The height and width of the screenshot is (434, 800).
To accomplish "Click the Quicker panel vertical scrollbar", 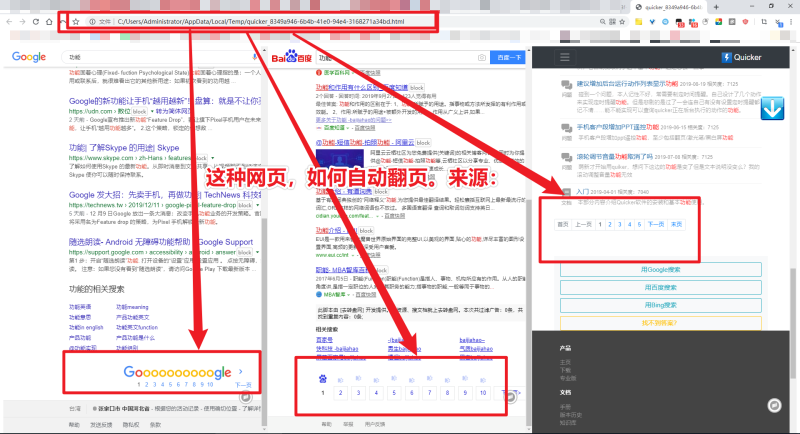I will (x=793, y=321).
